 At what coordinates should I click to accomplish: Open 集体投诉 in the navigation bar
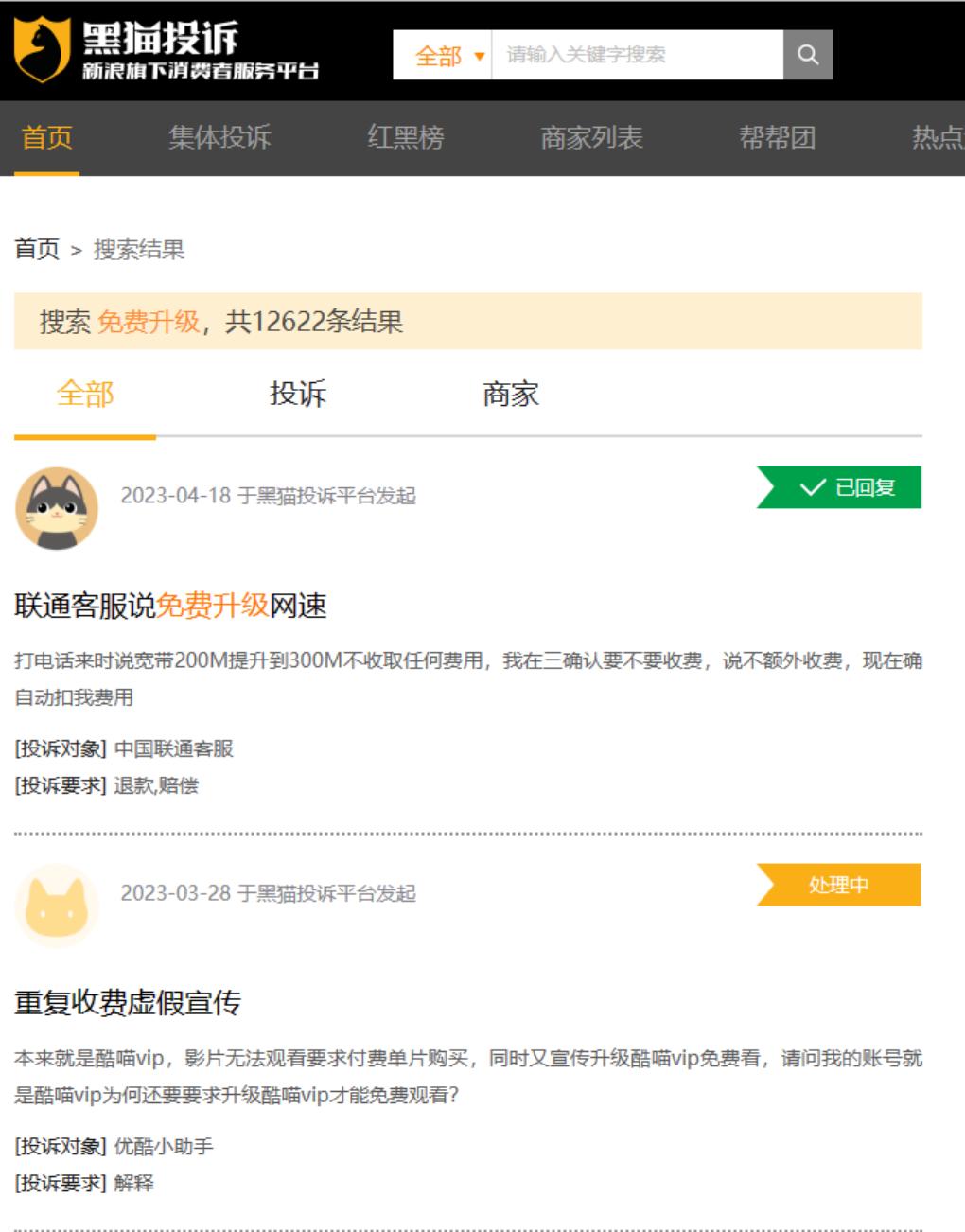(x=219, y=137)
